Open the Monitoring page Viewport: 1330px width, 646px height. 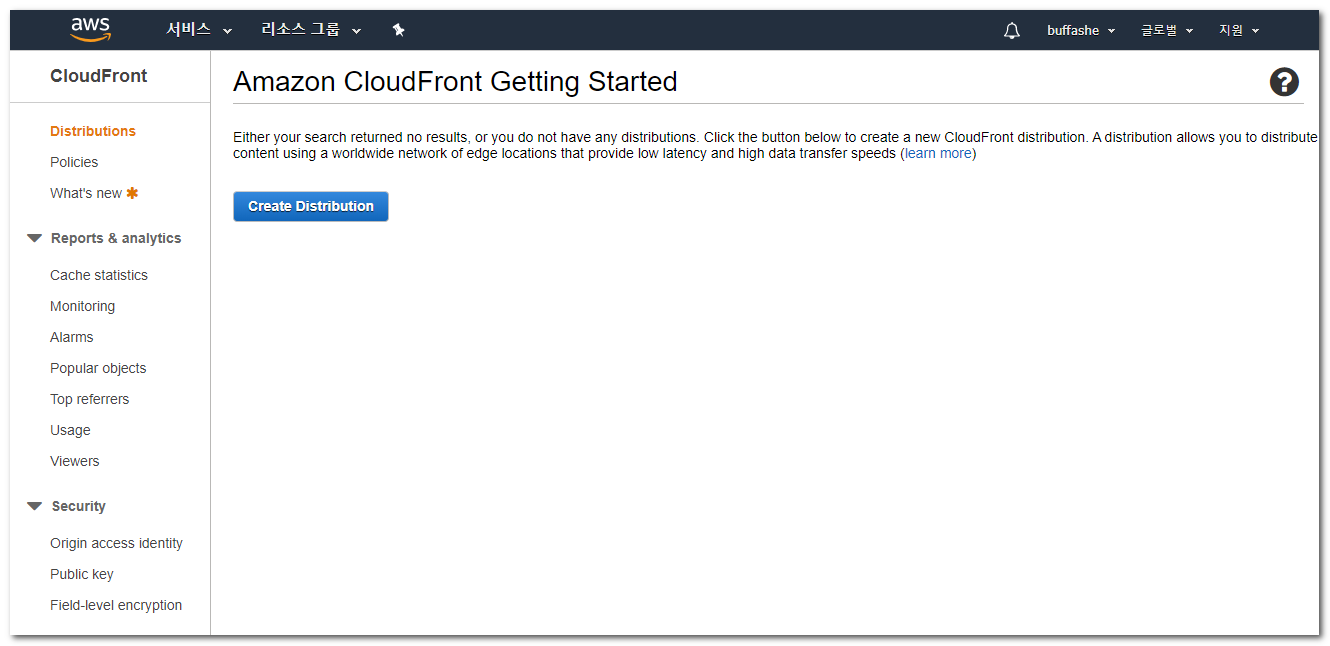tap(82, 306)
